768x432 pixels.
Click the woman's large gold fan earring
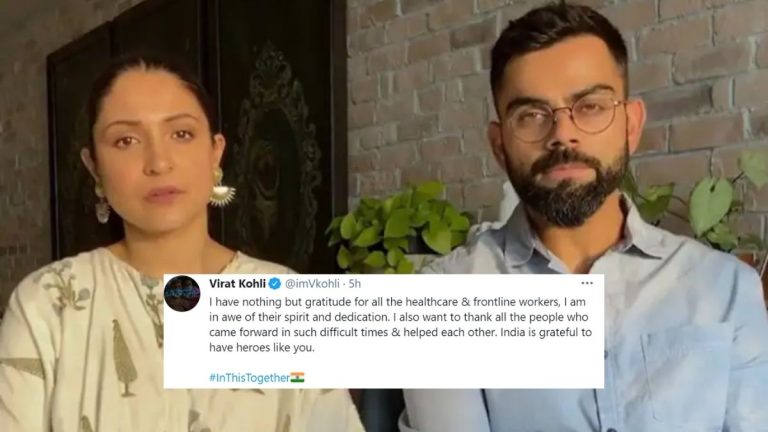(221, 189)
